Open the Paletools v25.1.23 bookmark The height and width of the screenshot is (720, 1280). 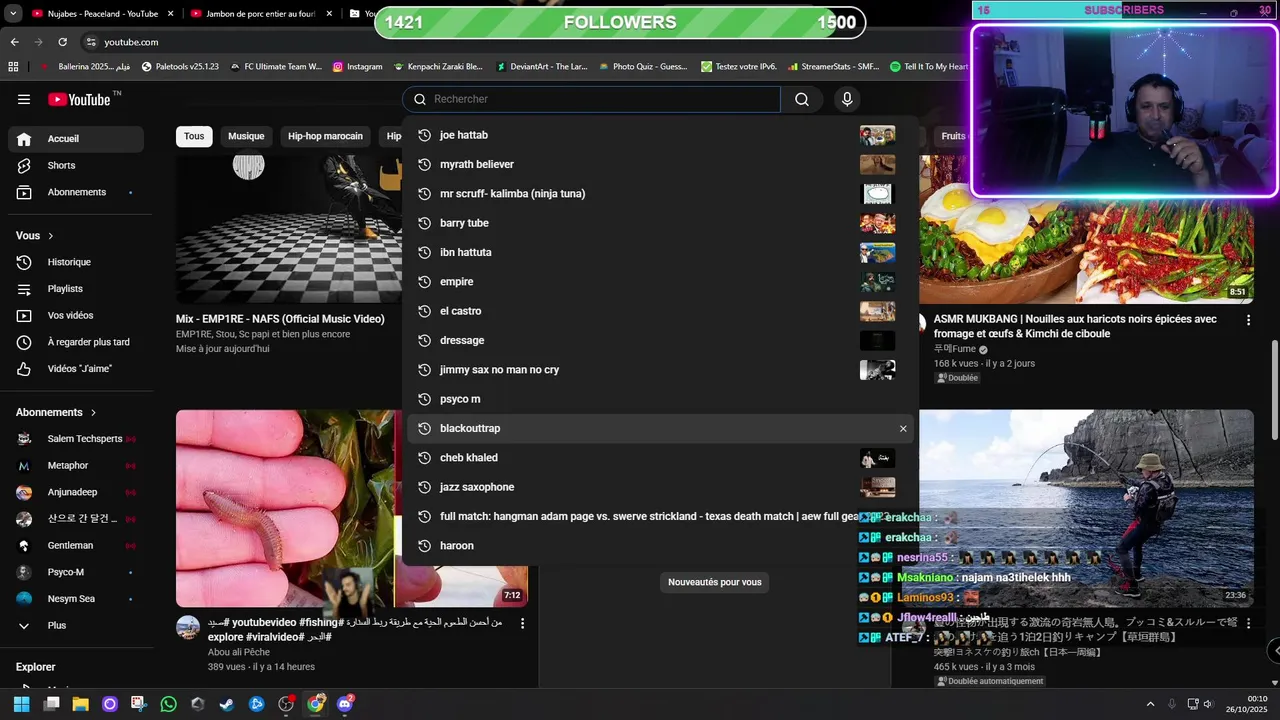pyautogui.click(x=180, y=67)
